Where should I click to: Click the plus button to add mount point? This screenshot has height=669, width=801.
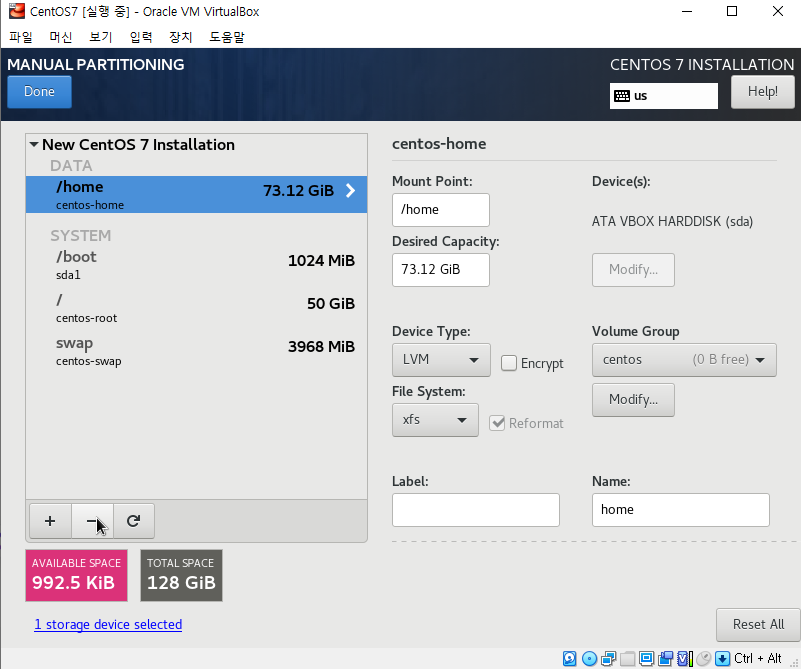(50, 521)
